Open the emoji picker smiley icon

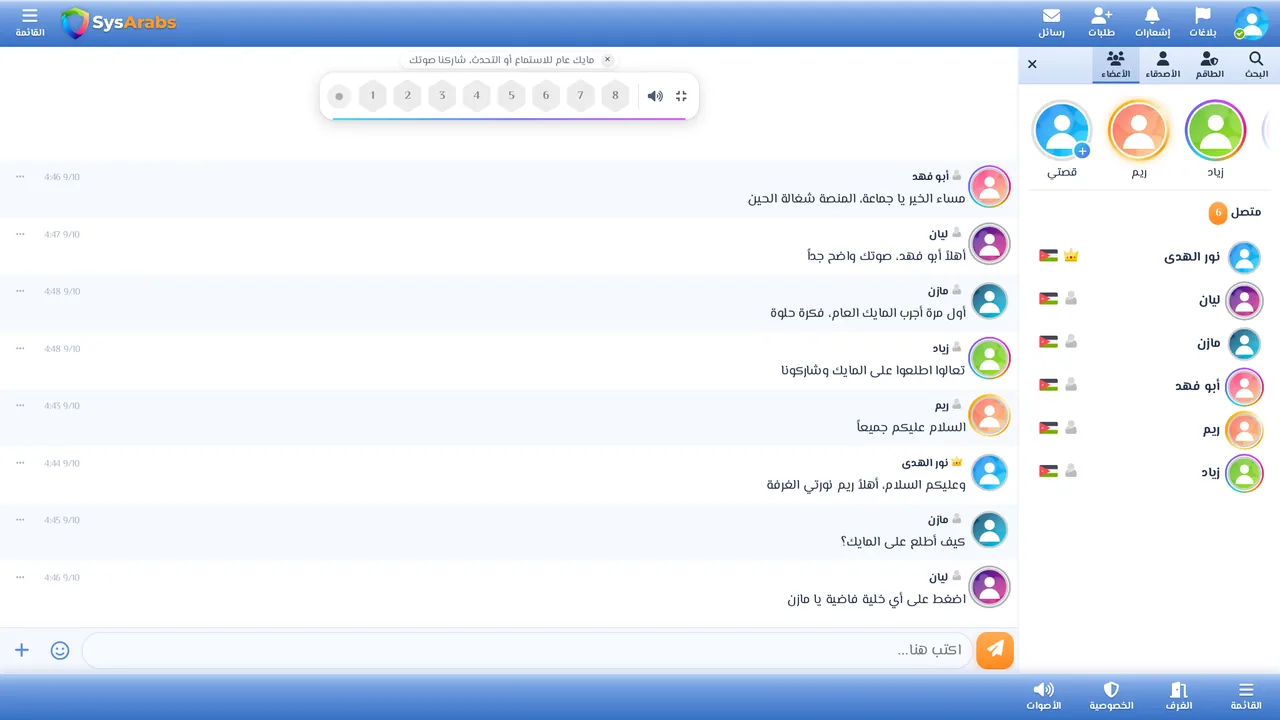click(60, 650)
